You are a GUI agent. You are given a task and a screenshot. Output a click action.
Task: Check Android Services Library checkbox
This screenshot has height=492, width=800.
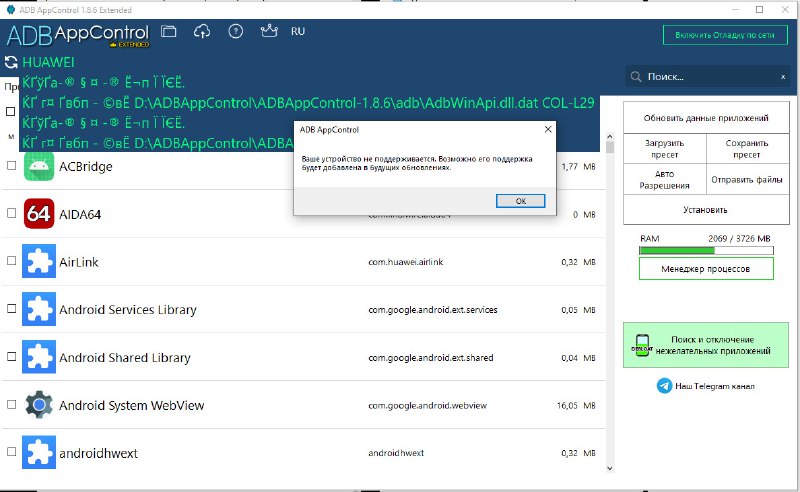click(11, 309)
